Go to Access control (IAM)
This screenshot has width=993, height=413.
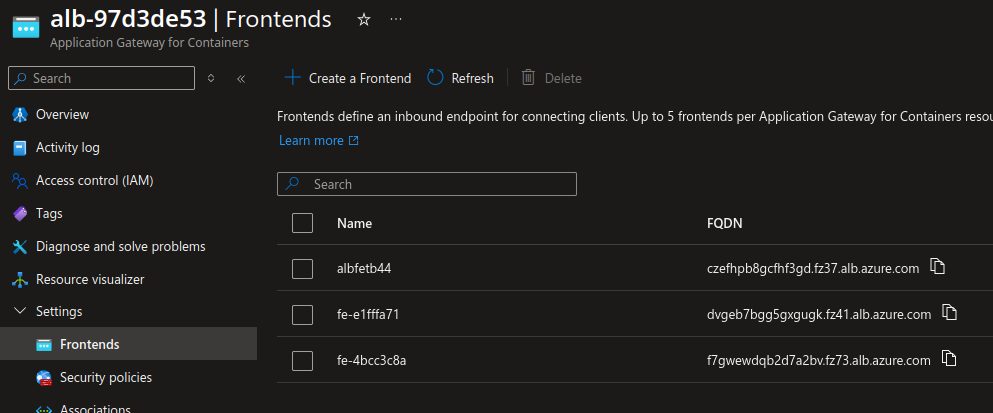click(x=94, y=181)
